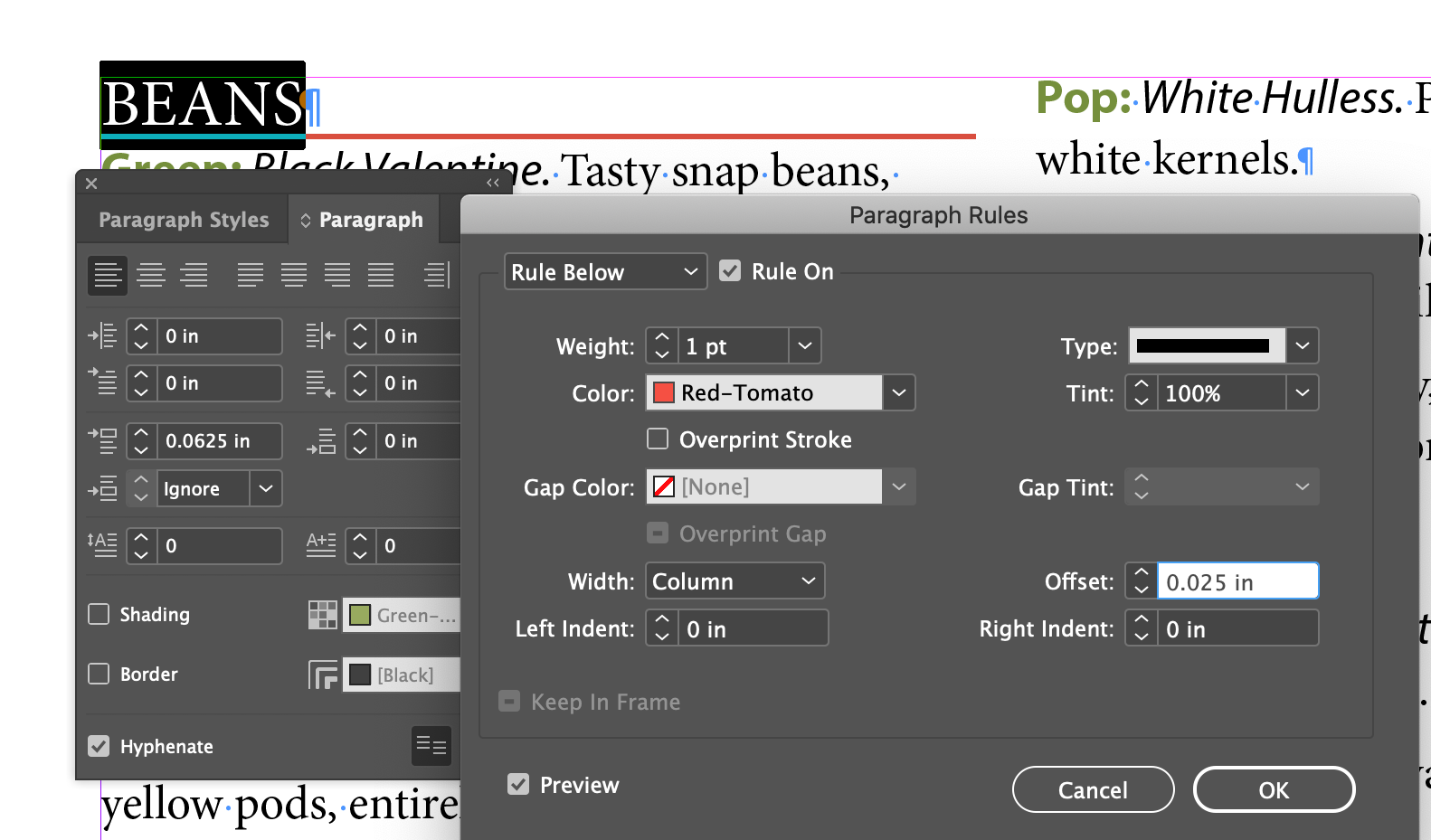Viewport: 1431px width, 840px height.
Task: Toggle the Preview checkbox
Action: tap(518, 784)
